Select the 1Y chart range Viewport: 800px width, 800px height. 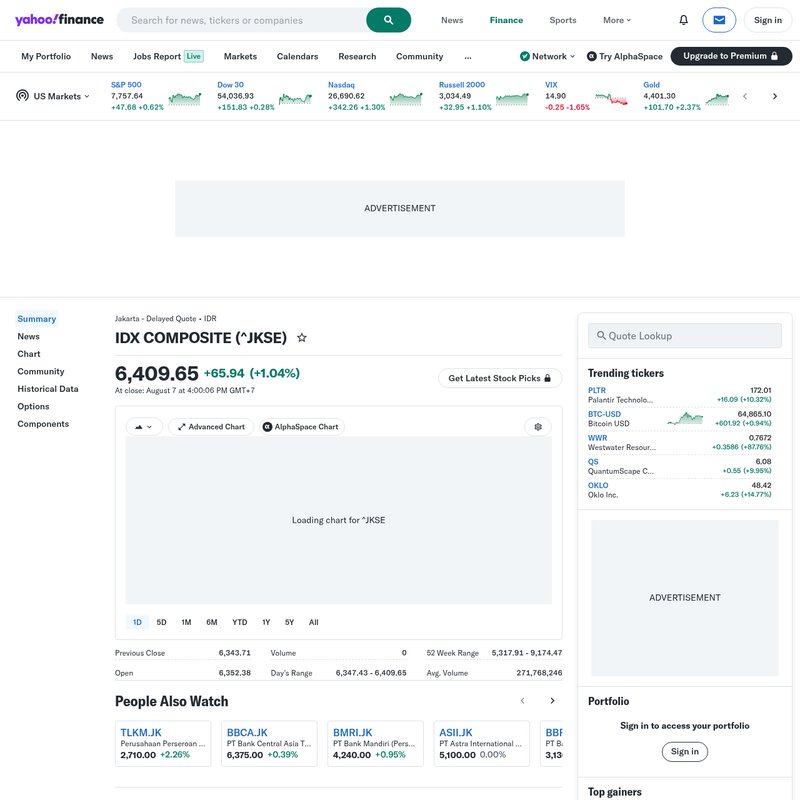coord(266,622)
